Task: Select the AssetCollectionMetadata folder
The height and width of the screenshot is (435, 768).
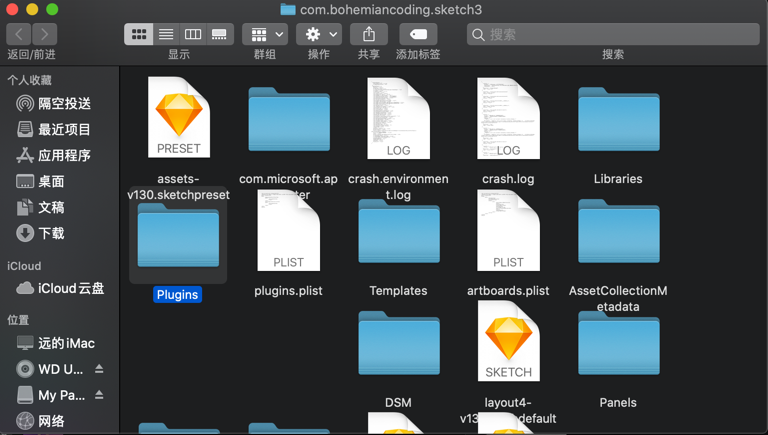Action: click(619, 231)
